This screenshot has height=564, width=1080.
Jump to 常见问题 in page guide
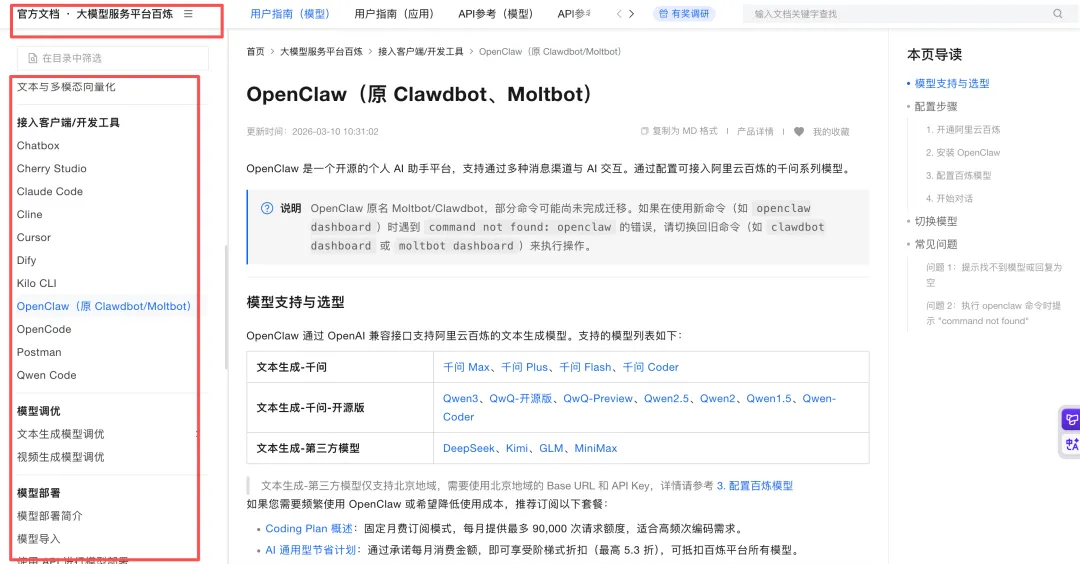(936, 244)
